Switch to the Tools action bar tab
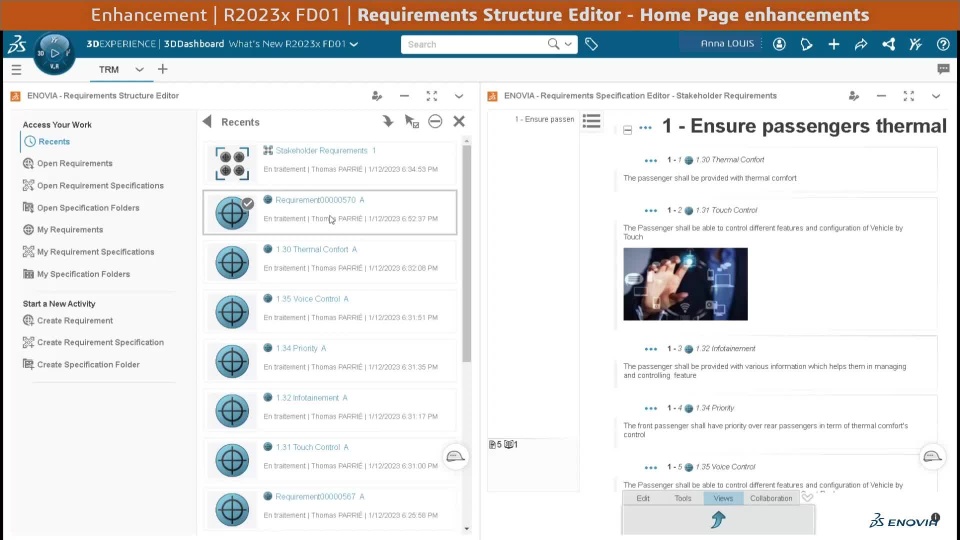This screenshot has height=540, width=960. (x=683, y=498)
